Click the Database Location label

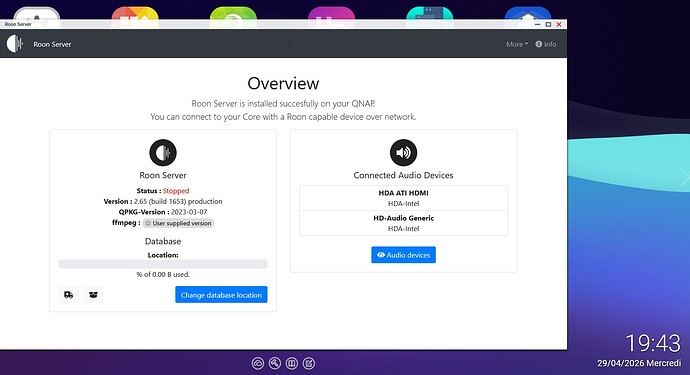(x=163, y=255)
